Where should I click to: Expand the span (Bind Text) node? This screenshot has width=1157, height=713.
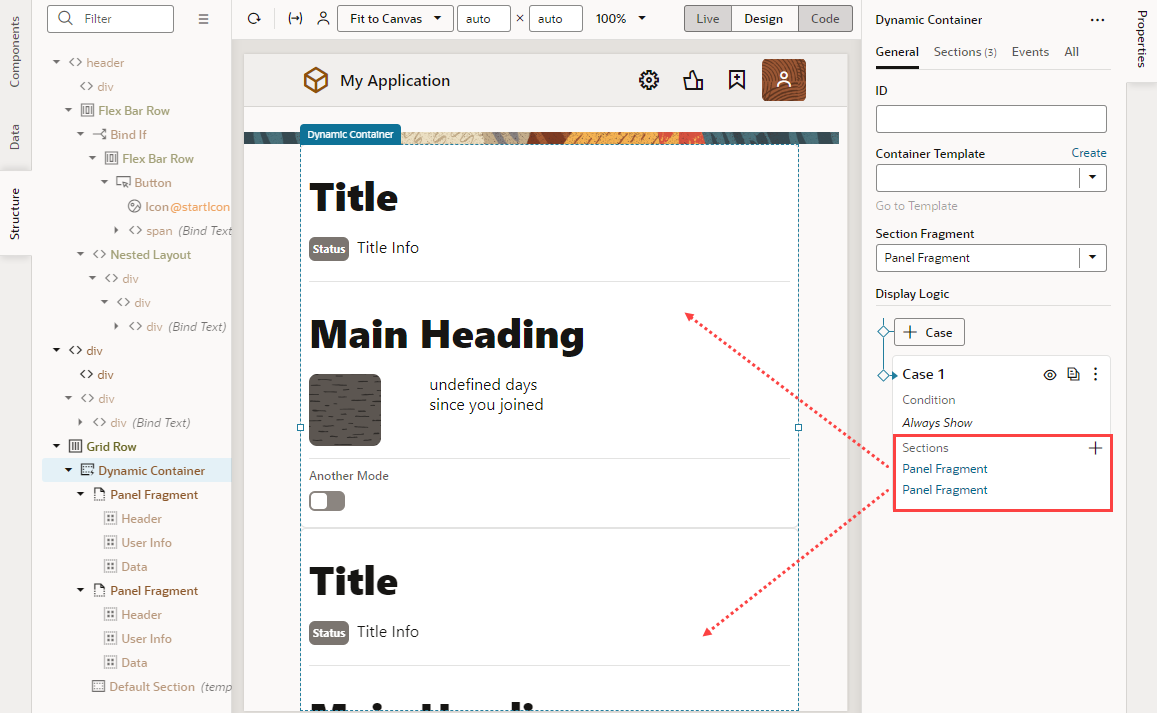tap(116, 230)
